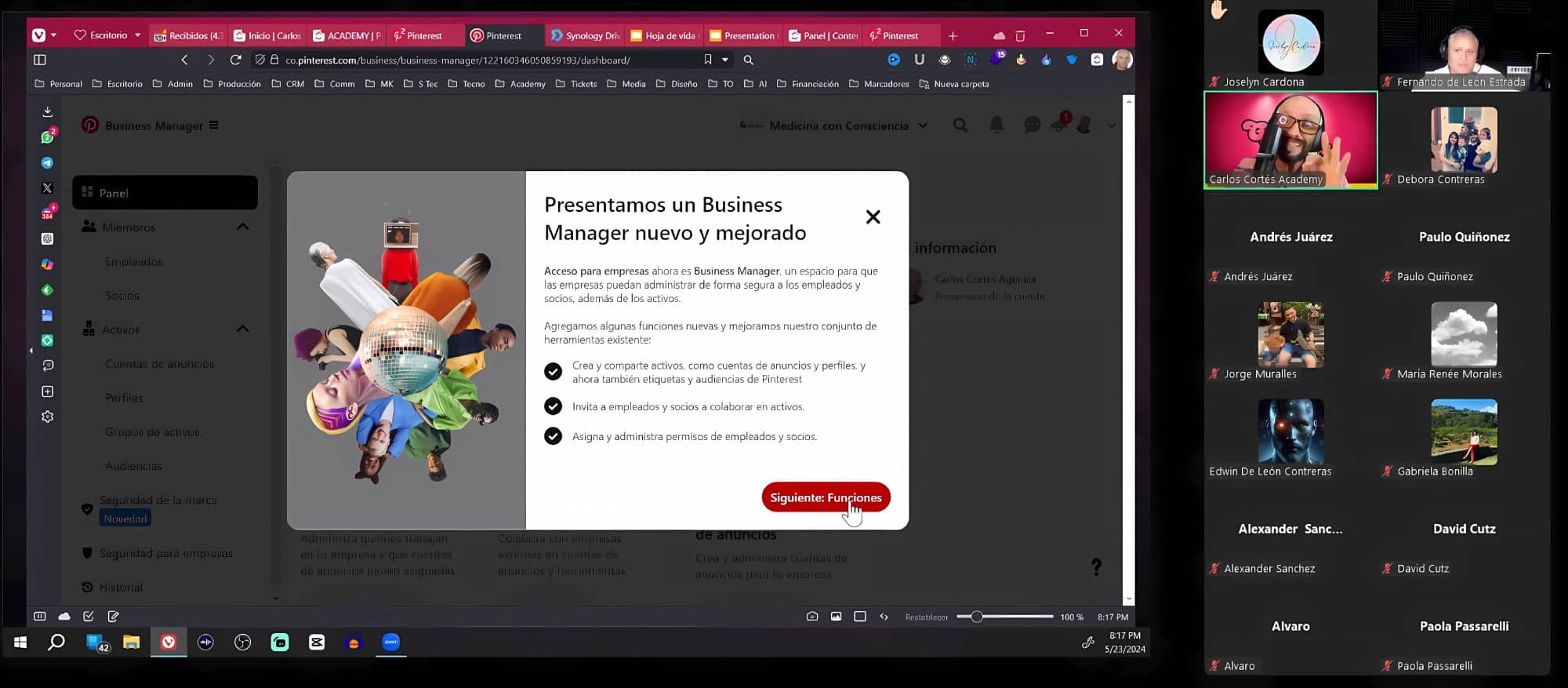Switch to the Hoja de vida tab
Screen dimensions: 1568x688
coord(665,35)
